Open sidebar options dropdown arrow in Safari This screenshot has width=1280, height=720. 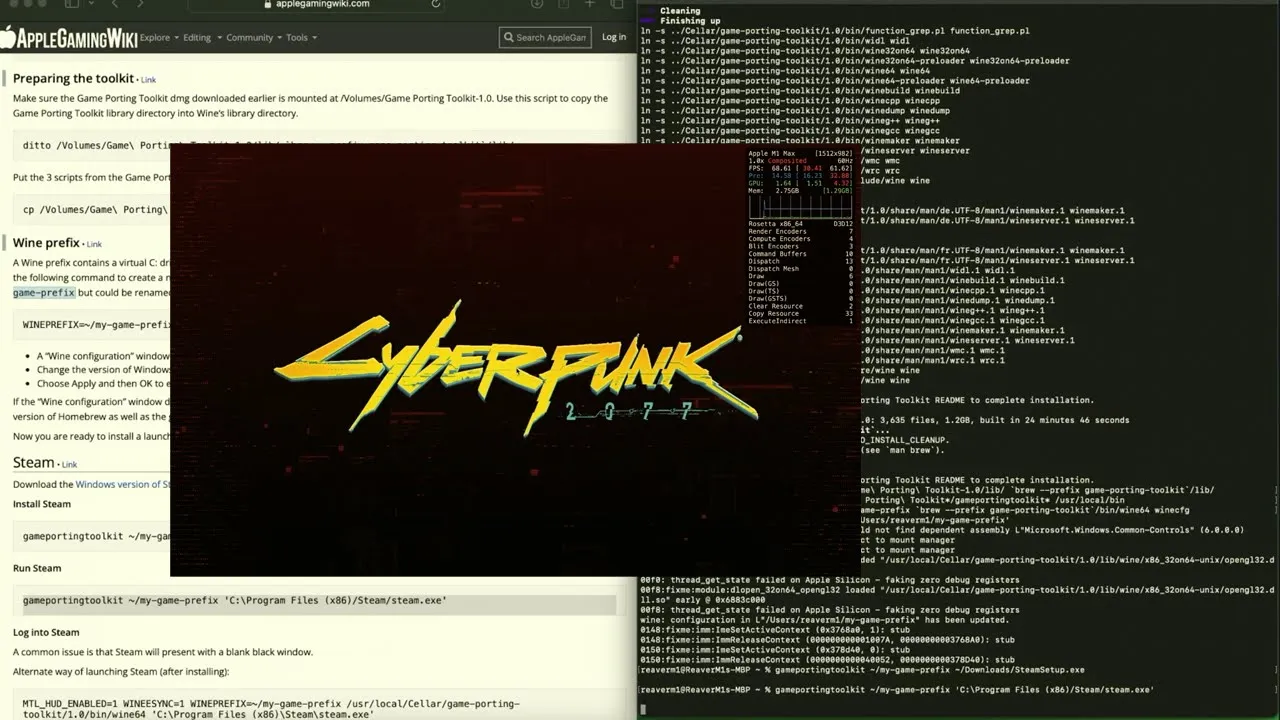90,4
